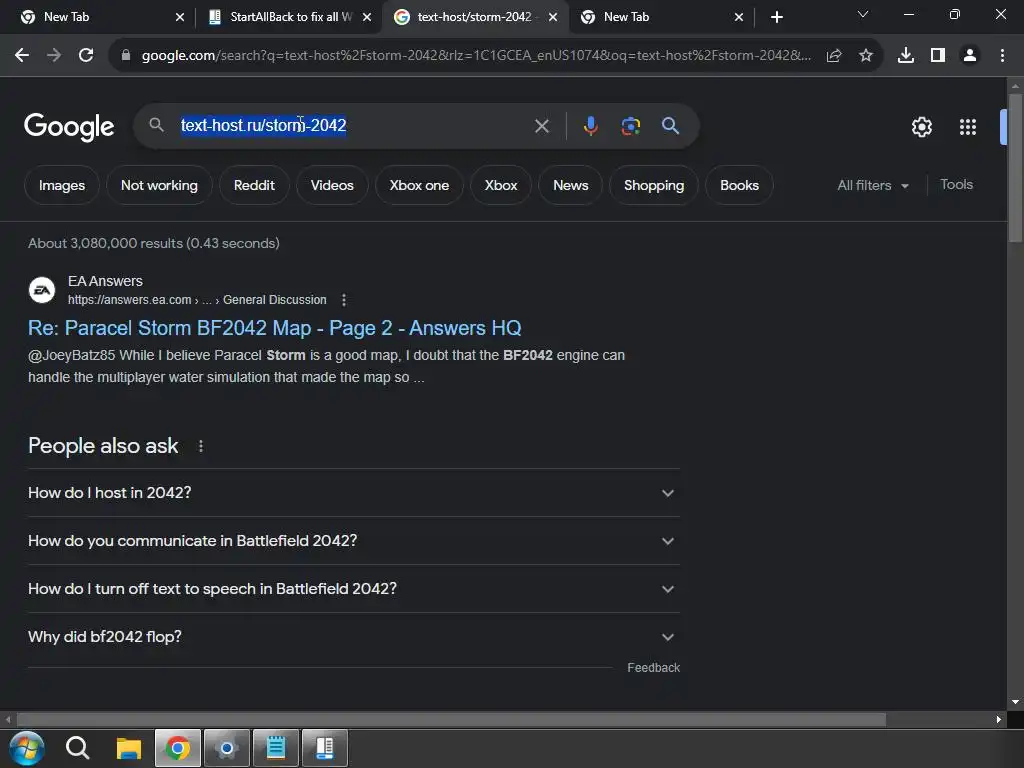Click the forward navigation arrow
Viewport: 1024px width, 768px height.
tap(54, 56)
